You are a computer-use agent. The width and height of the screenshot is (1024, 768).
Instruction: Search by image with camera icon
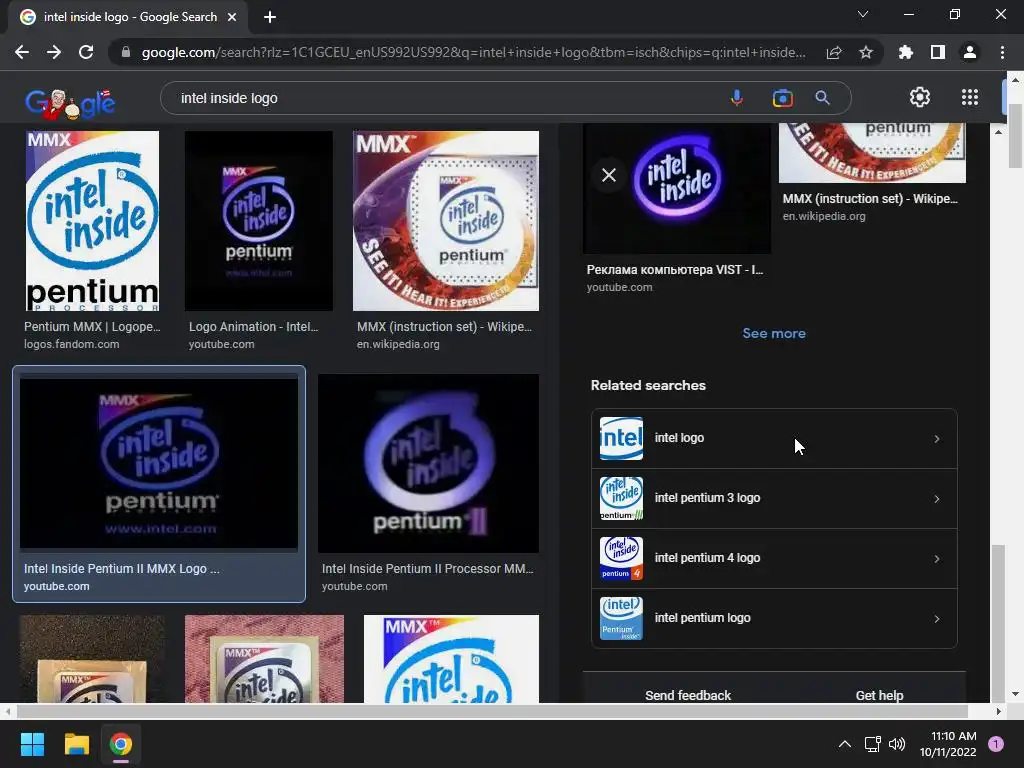[x=782, y=98]
